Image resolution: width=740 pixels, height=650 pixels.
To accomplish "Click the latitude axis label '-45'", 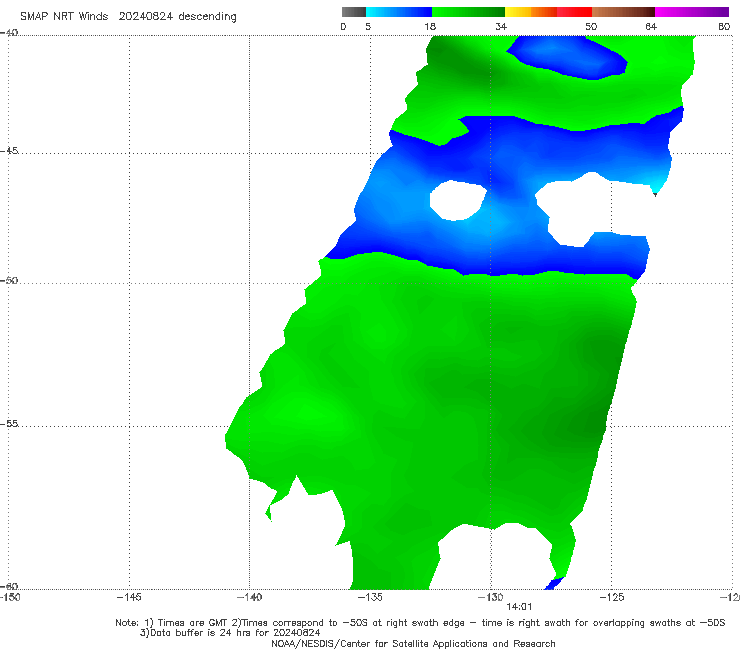I will point(9,151).
